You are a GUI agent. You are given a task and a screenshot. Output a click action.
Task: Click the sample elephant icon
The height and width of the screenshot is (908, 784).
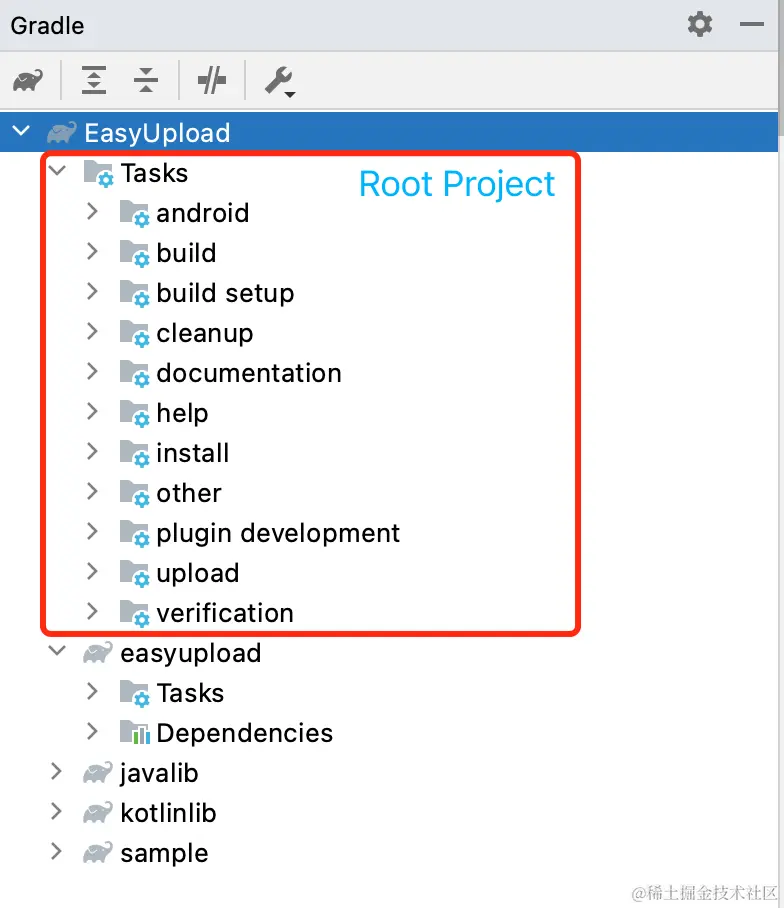tap(98, 852)
